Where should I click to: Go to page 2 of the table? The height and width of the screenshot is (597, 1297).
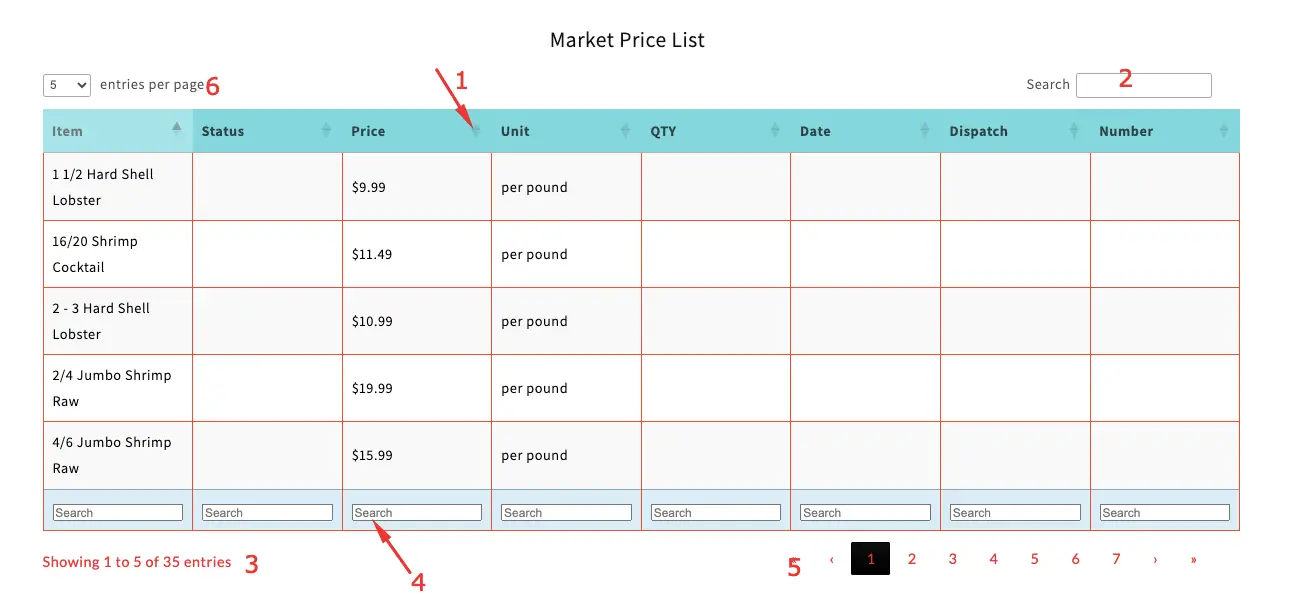912,559
